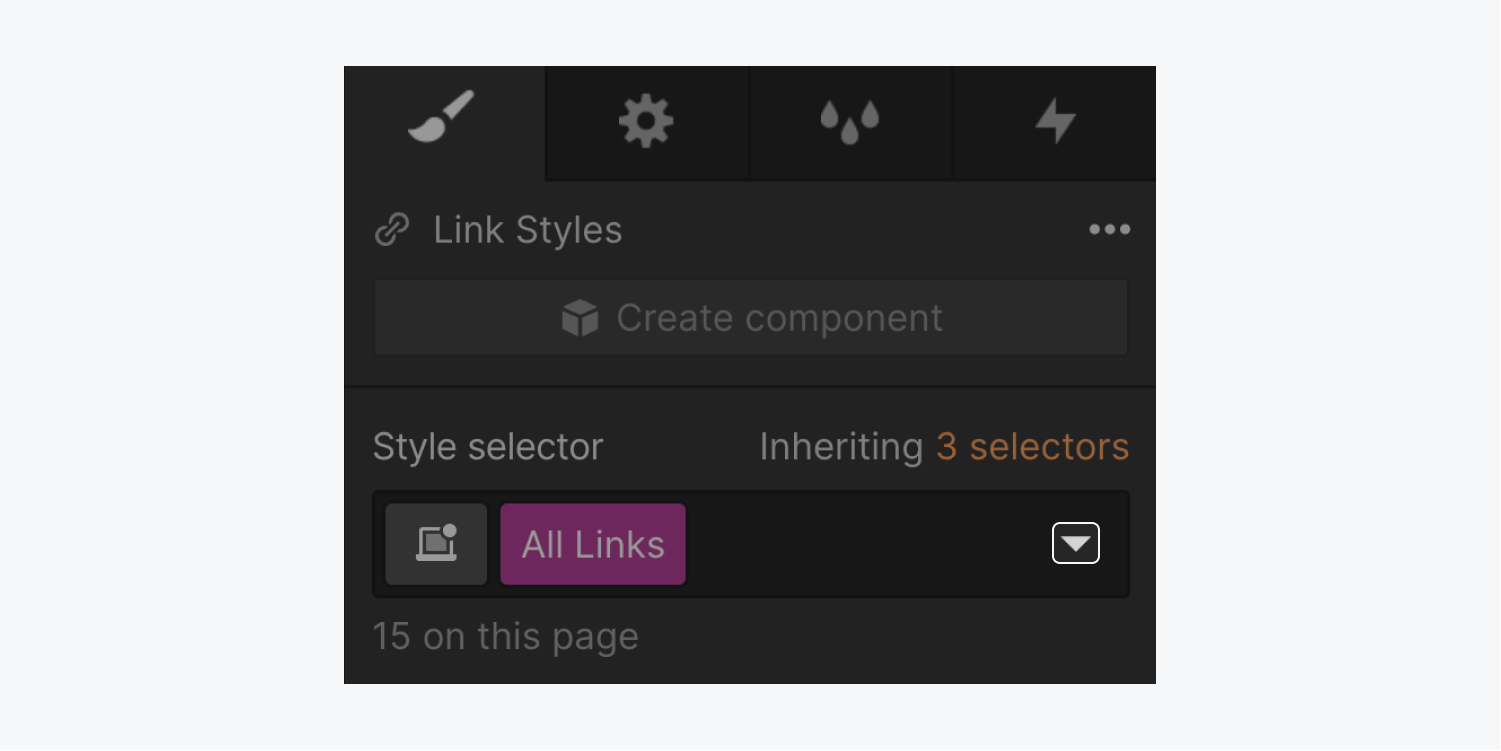Click the Inheriting label text

[x=841, y=446]
